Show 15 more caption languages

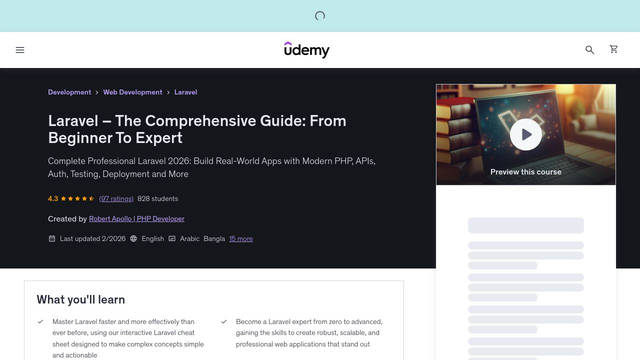[x=241, y=239]
